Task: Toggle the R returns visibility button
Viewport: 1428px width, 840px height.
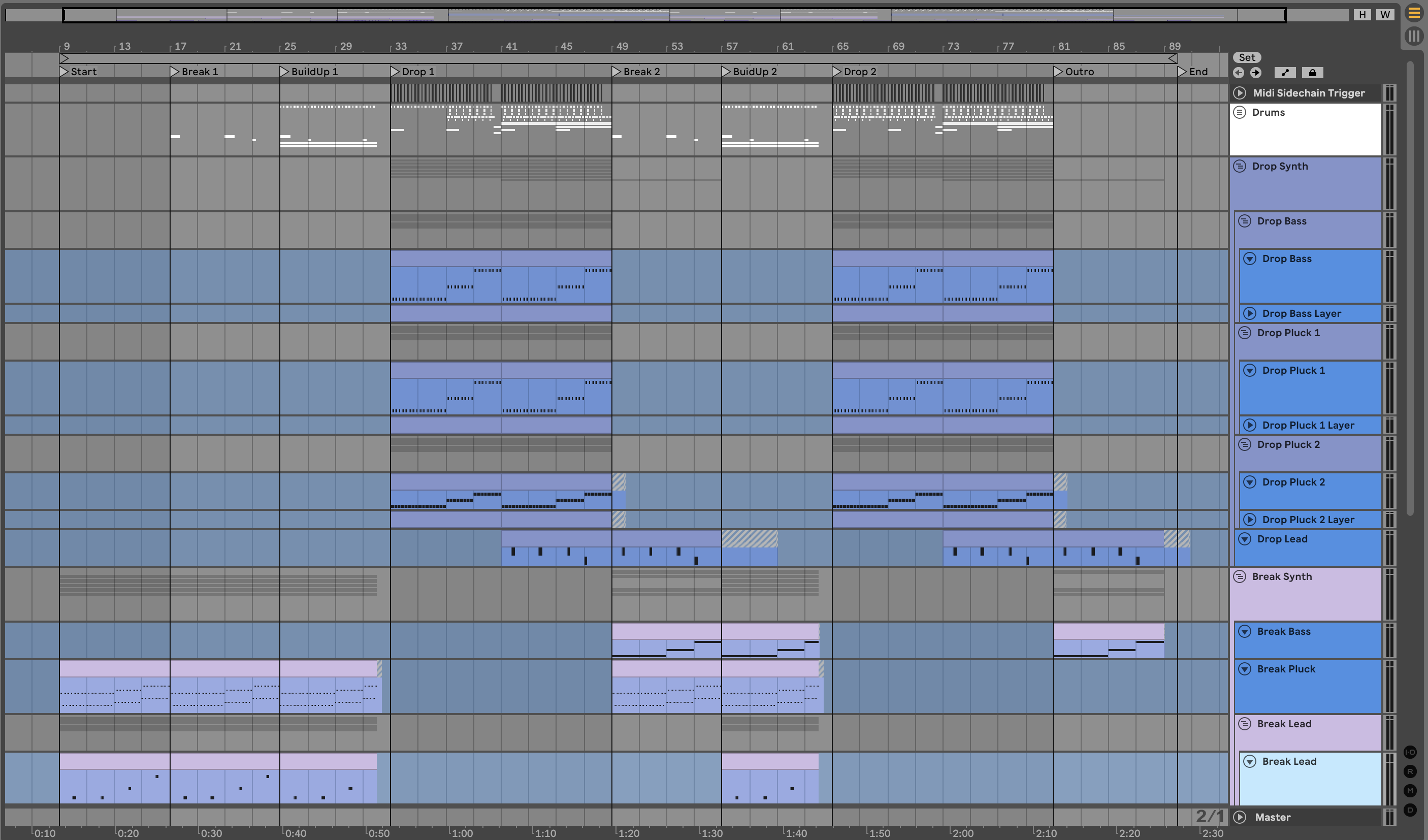Action: [1410, 771]
